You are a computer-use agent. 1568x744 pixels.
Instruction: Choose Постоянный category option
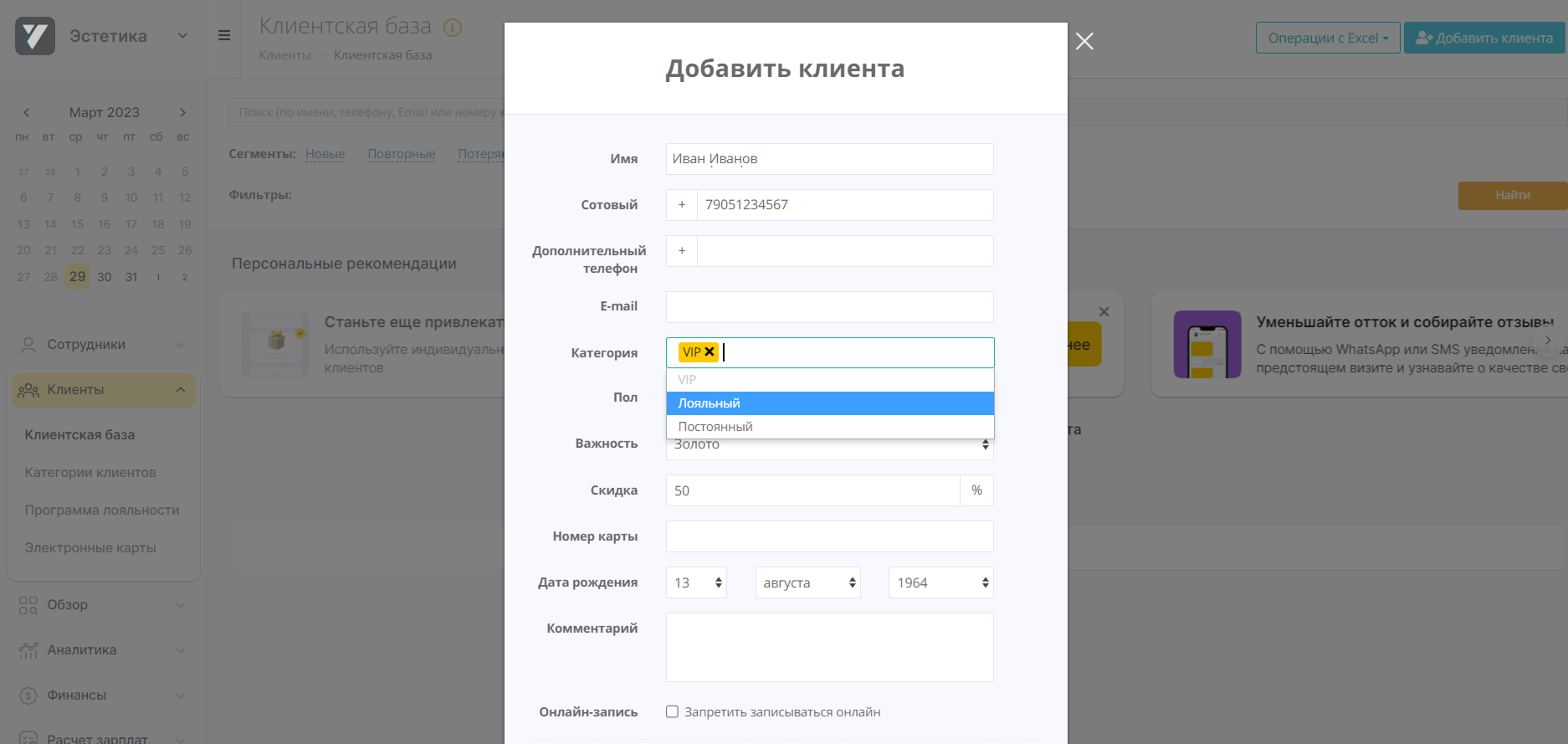829,427
